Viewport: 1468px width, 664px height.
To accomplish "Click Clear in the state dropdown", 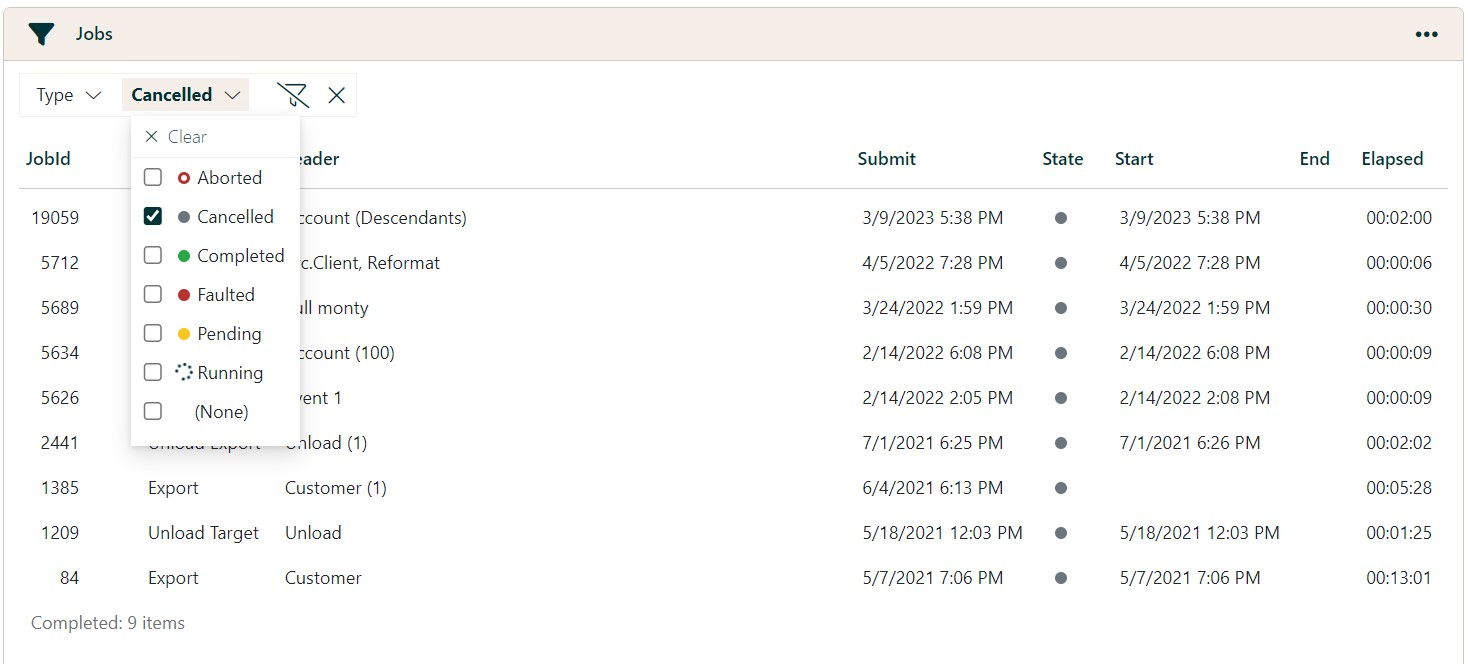I will (177, 137).
